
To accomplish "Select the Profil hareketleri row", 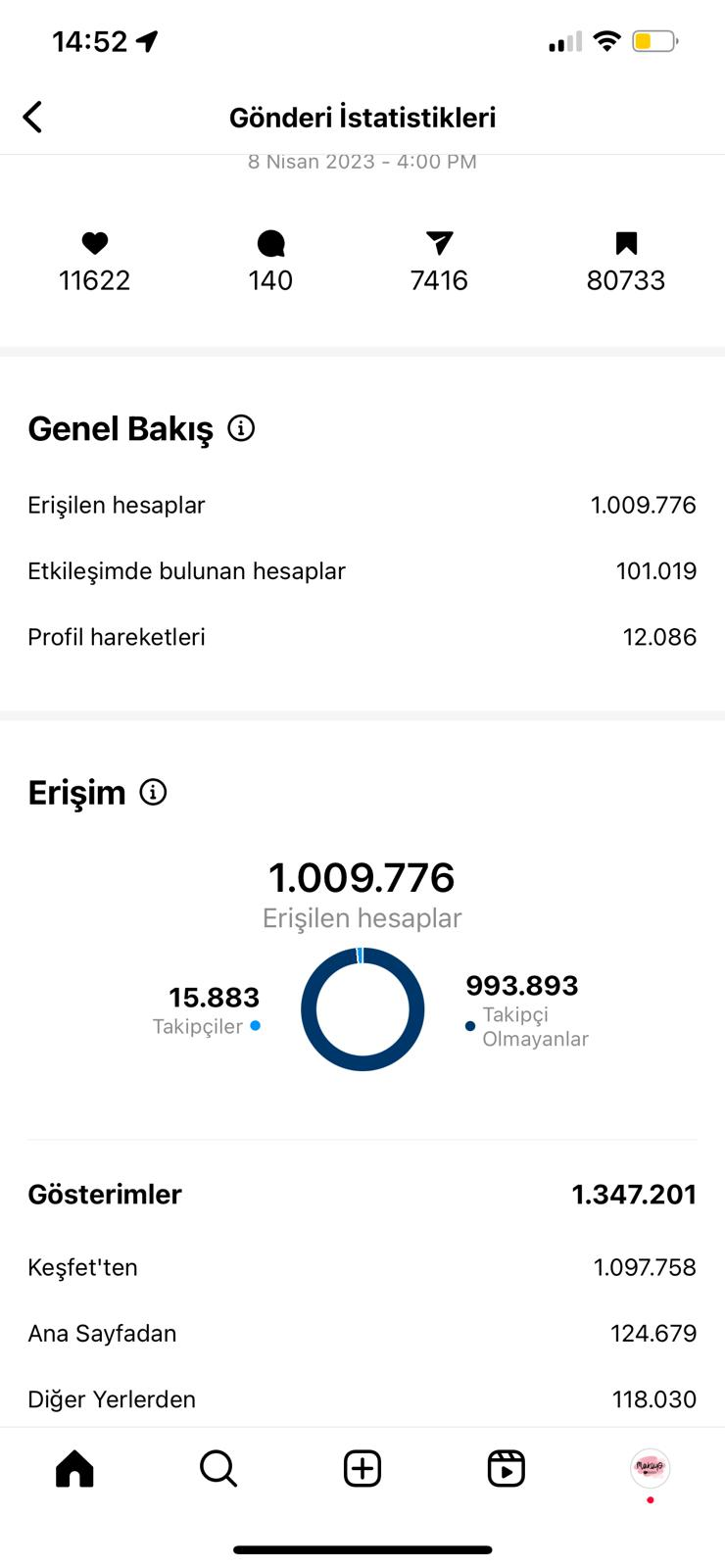I will [362, 637].
